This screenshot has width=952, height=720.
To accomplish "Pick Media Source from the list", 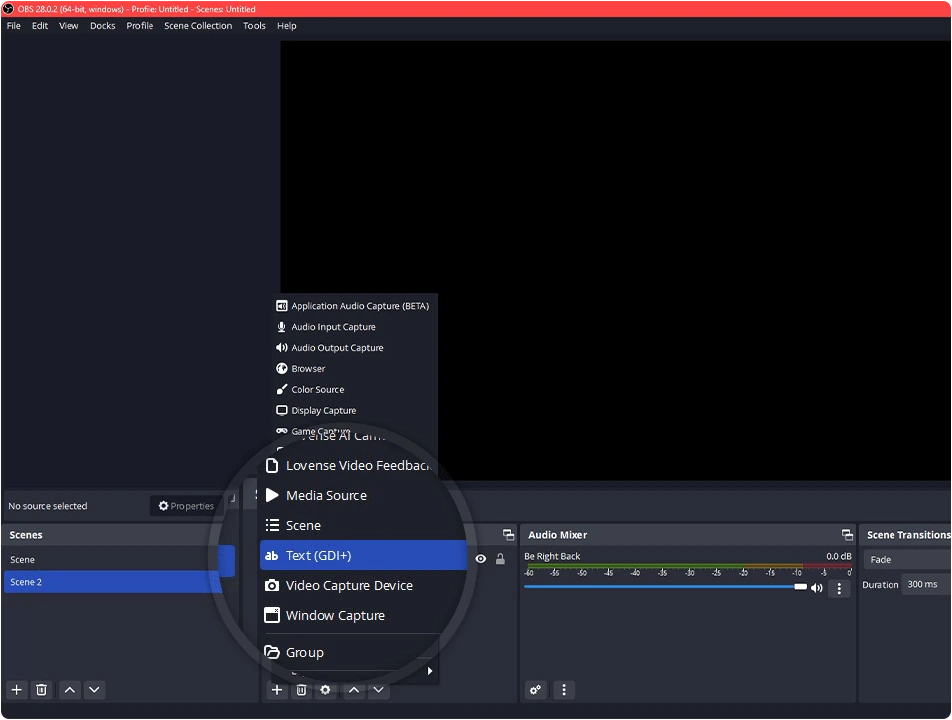I will [363, 495].
